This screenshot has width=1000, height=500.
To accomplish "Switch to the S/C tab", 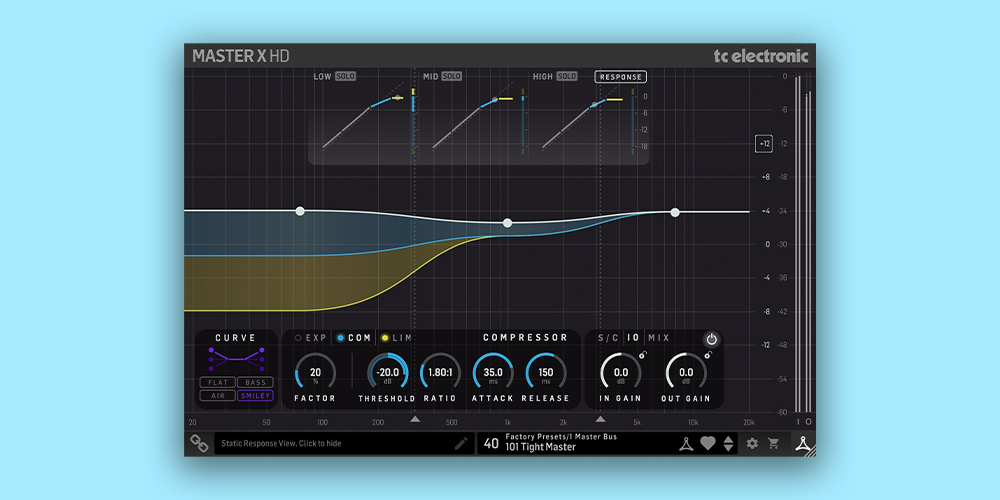I will pos(607,338).
